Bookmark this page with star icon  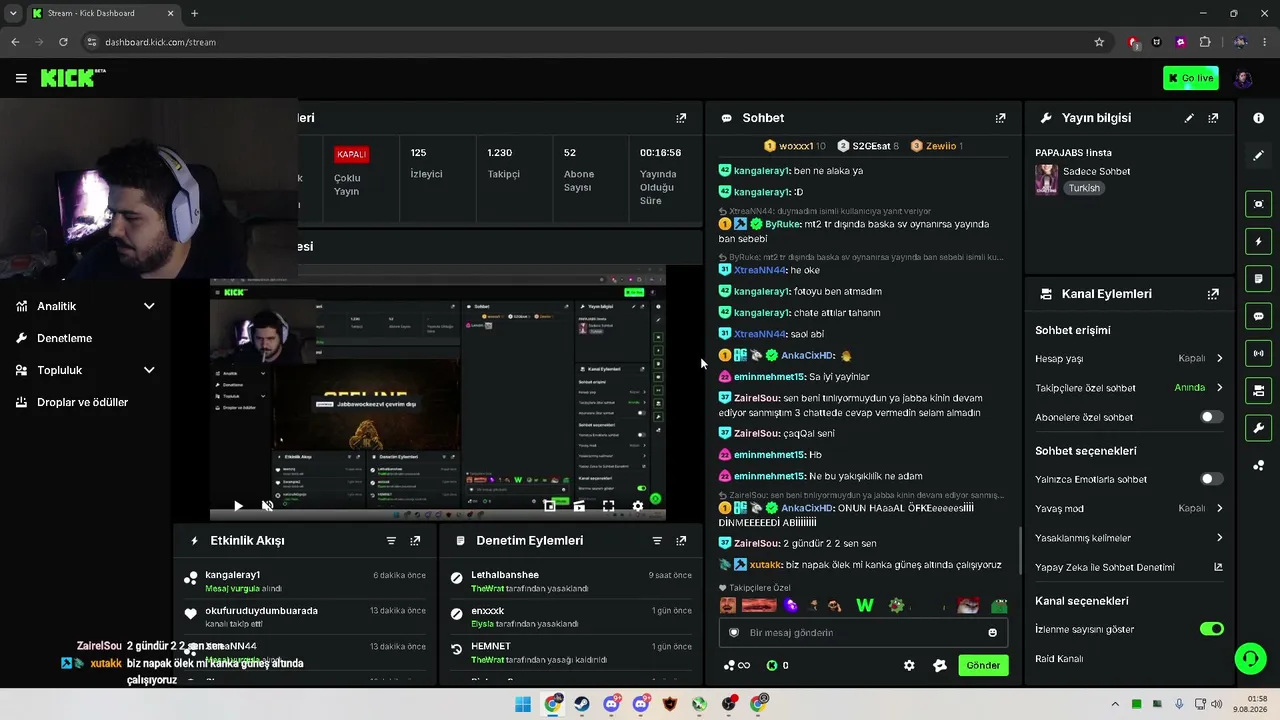[x=1099, y=42]
